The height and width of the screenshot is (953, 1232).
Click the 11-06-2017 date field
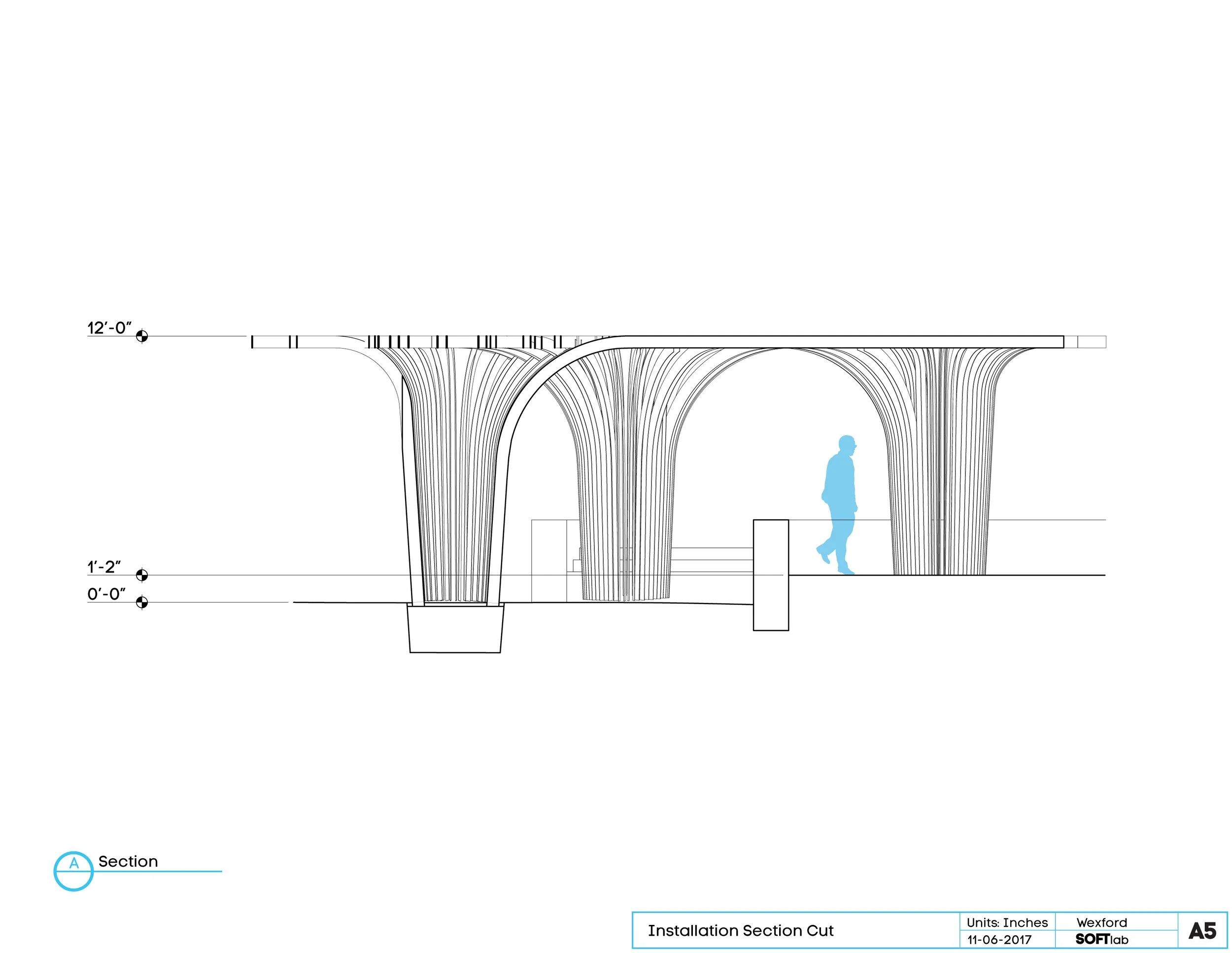tap(999, 940)
